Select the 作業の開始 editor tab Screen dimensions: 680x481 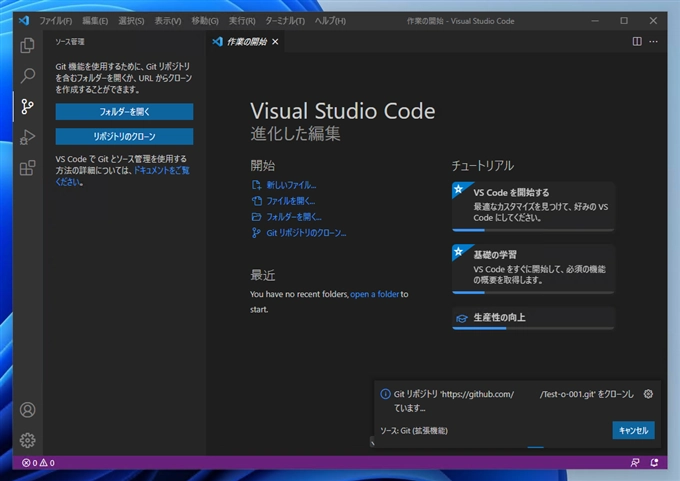point(245,42)
